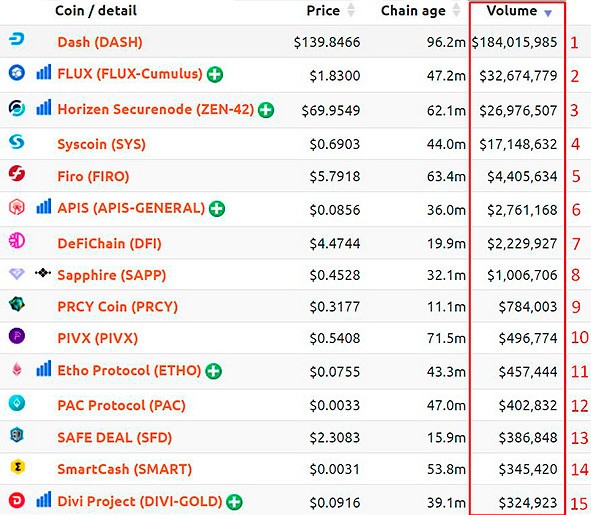
Task: Sort by Price using header arrows
Action: (351, 11)
